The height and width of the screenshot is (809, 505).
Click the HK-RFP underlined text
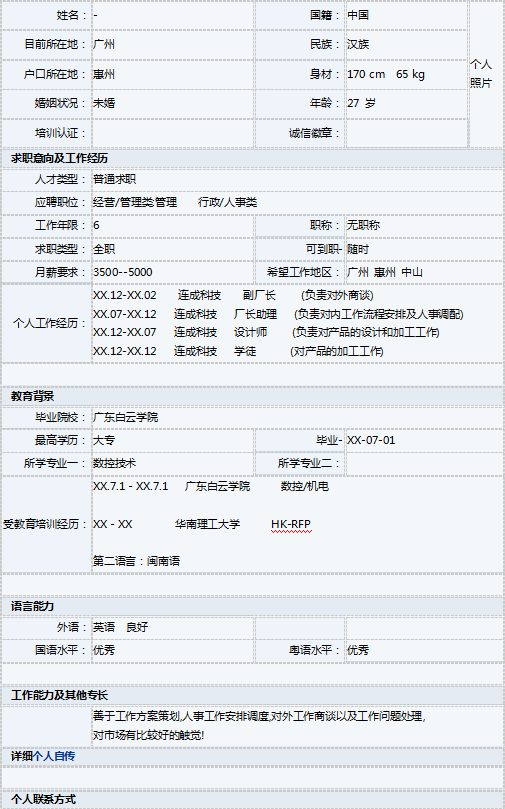(x=291, y=524)
